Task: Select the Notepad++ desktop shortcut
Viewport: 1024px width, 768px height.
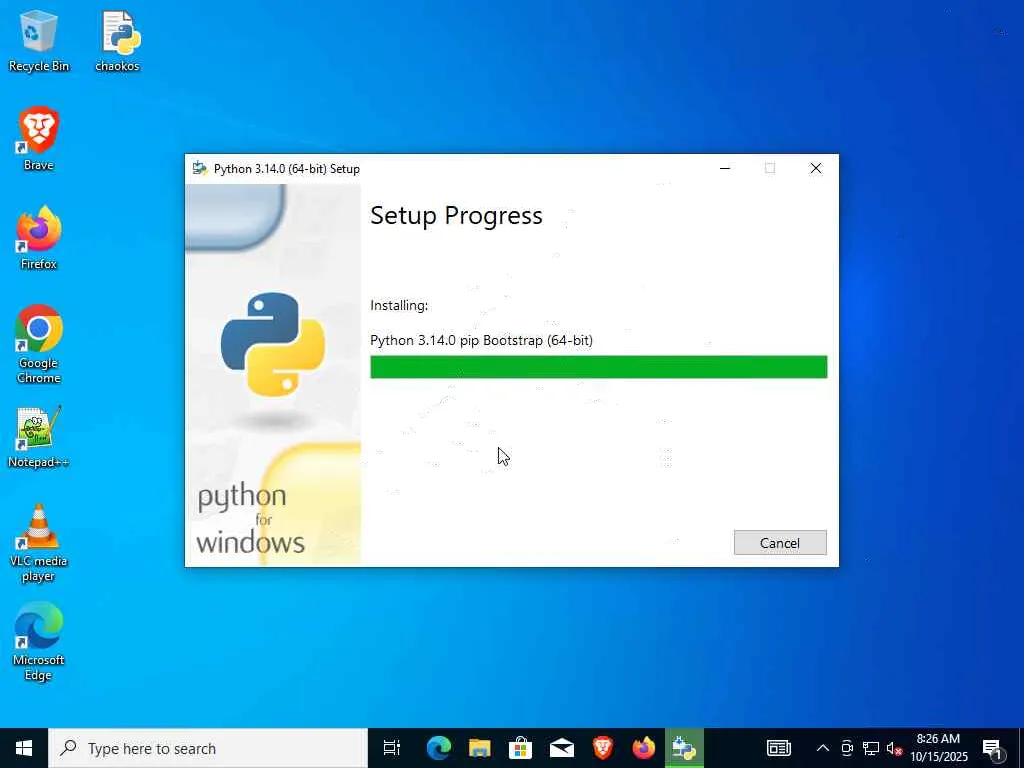Action: click(x=39, y=437)
